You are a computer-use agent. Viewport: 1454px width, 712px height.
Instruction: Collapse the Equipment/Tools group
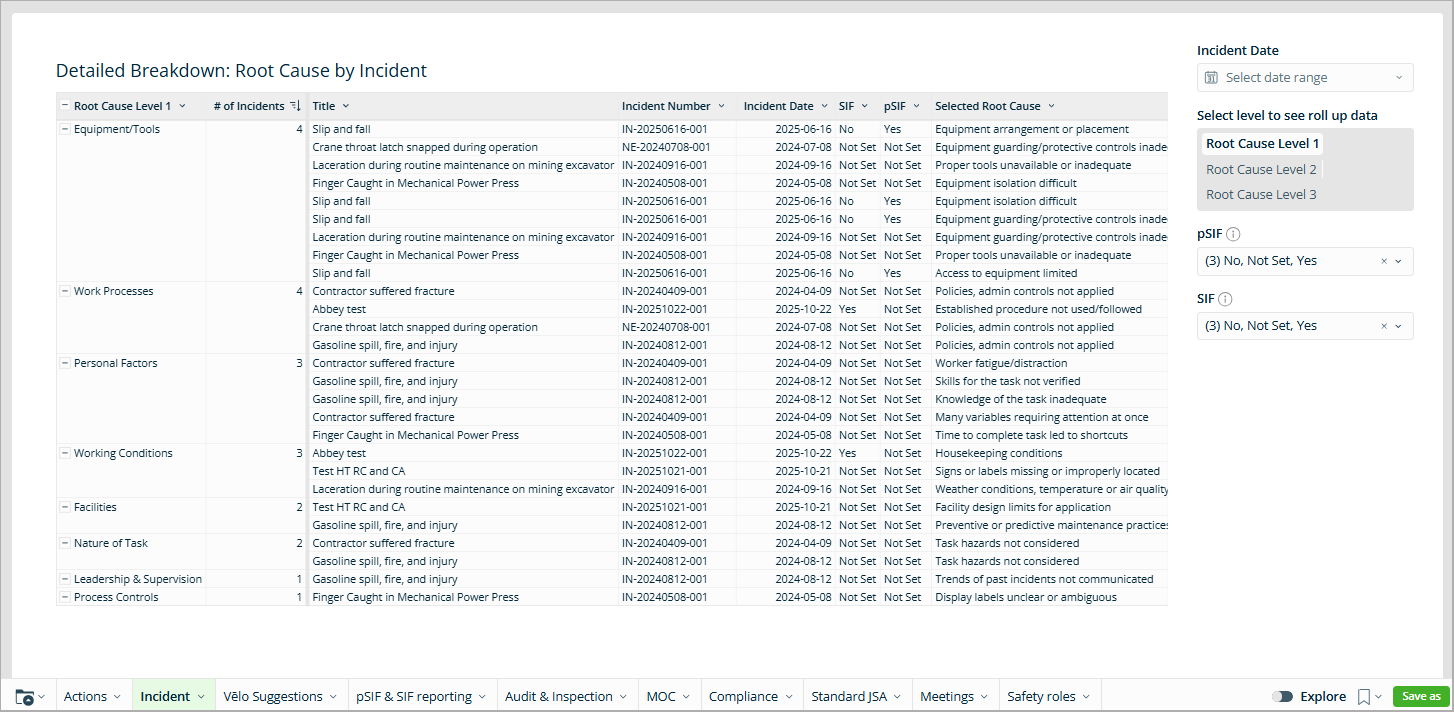(65, 129)
